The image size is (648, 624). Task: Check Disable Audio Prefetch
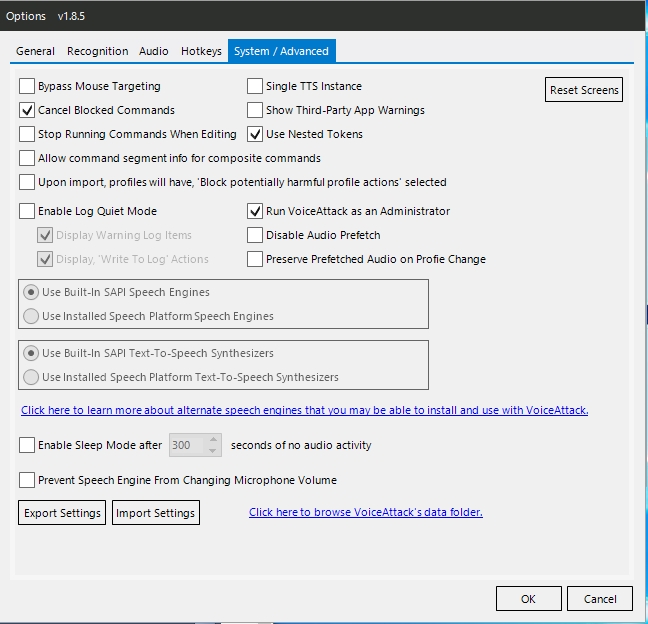(x=255, y=235)
